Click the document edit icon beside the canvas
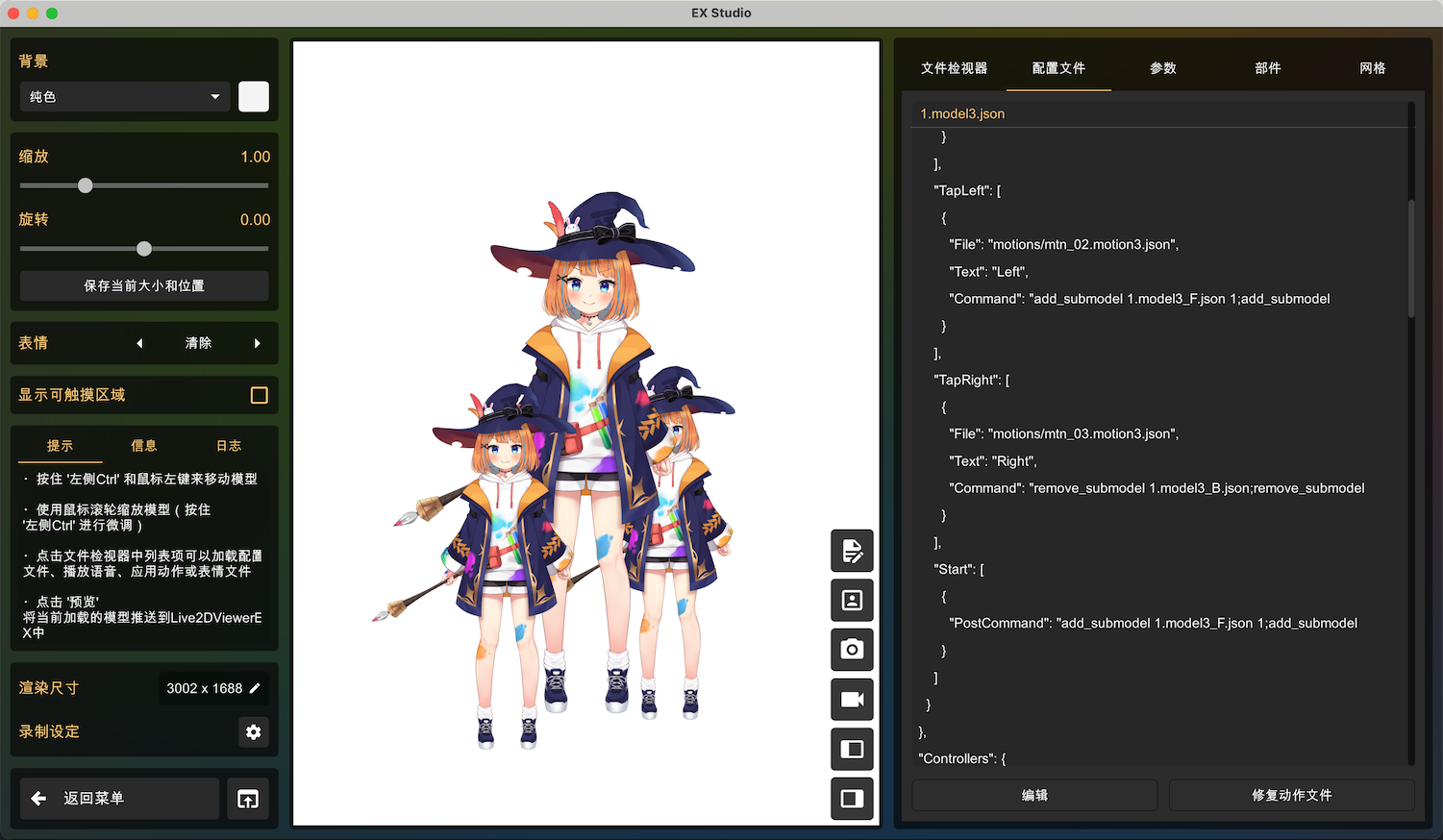The width and height of the screenshot is (1443, 840). point(852,551)
